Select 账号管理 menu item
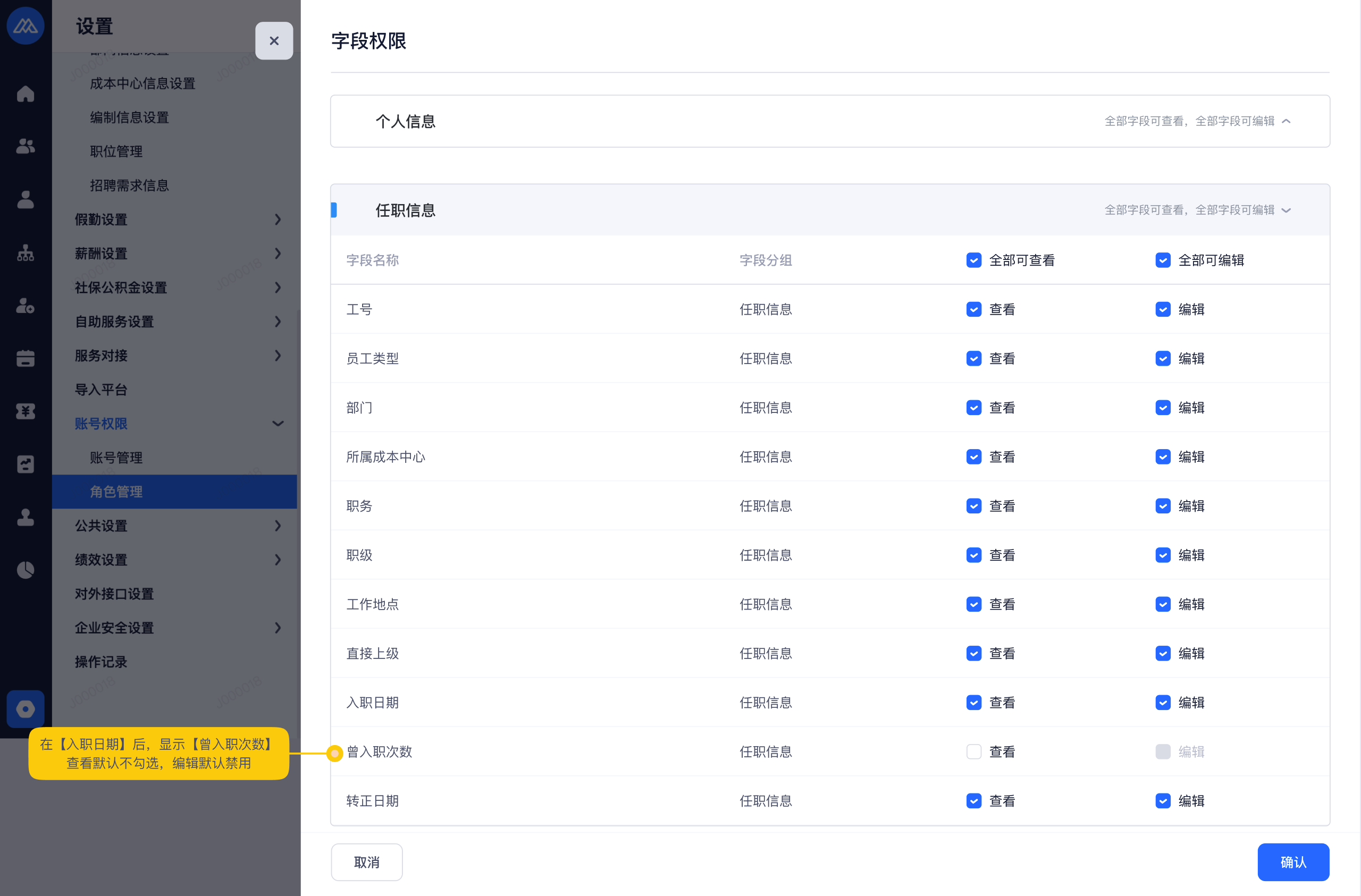1361x896 pixels. [x=116, y=458]
